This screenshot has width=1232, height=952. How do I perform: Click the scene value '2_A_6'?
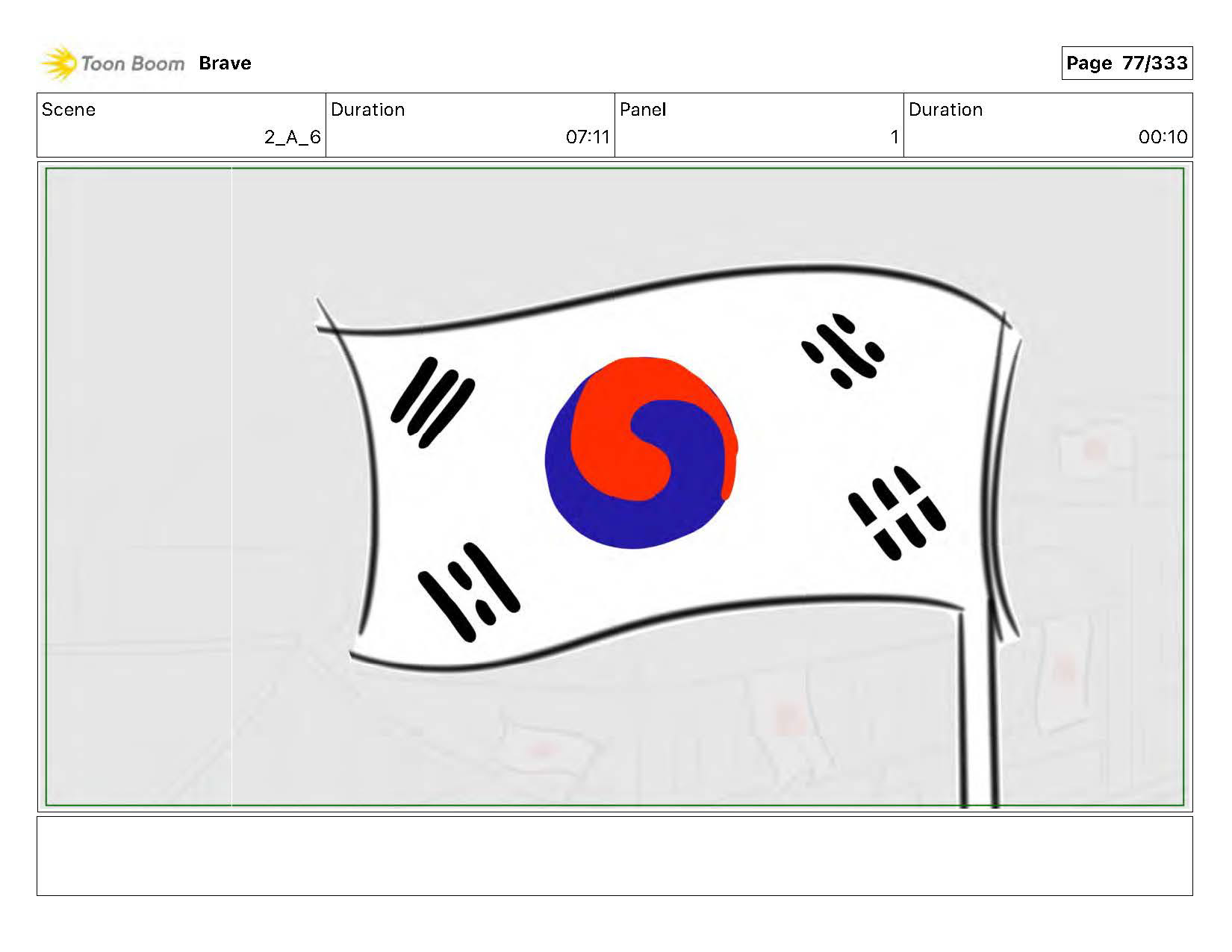293,137
